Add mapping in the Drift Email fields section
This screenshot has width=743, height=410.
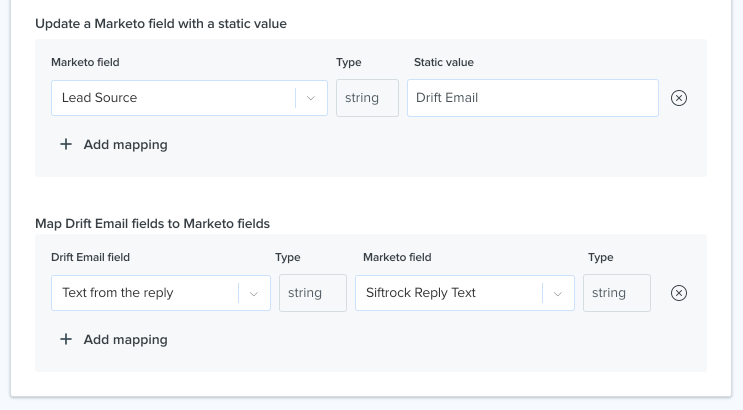tap(114, 339)
